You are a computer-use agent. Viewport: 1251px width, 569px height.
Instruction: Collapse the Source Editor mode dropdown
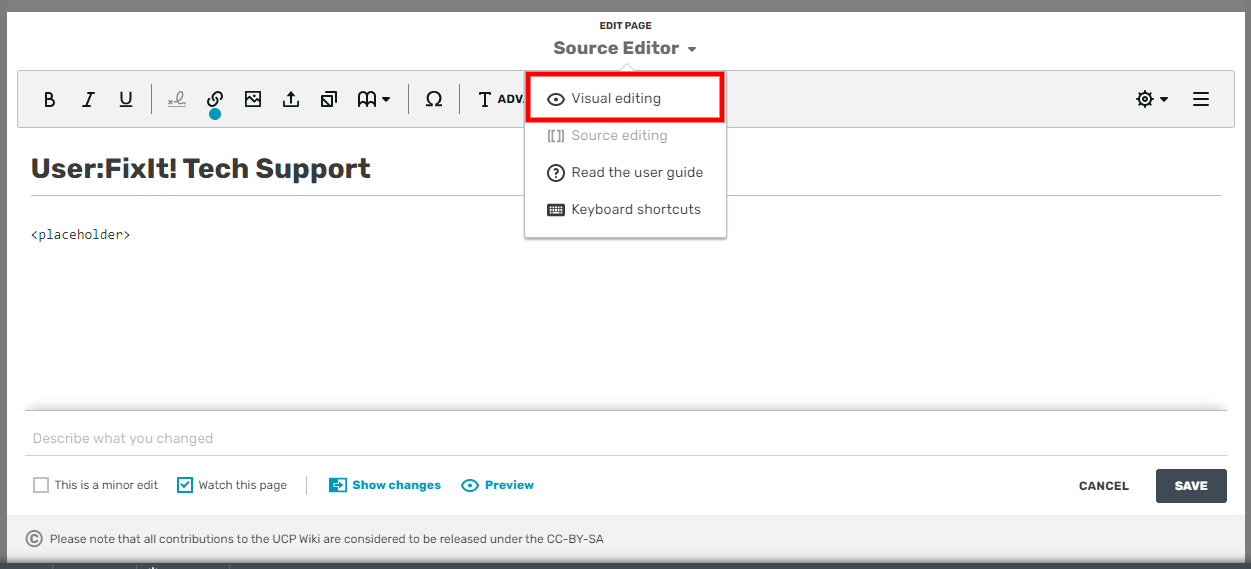point(625,48)
